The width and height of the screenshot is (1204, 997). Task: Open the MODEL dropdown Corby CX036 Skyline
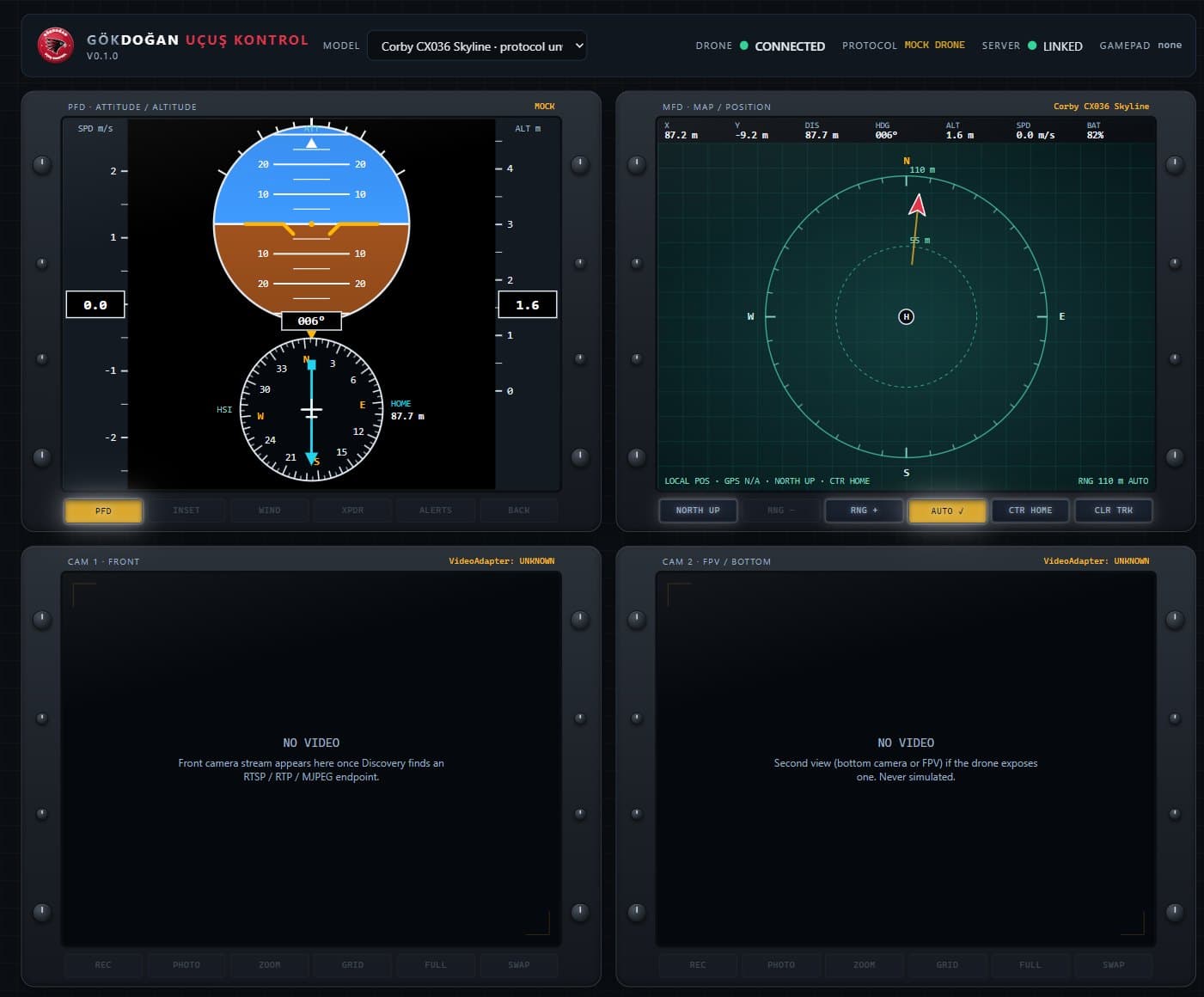(477, 46)
